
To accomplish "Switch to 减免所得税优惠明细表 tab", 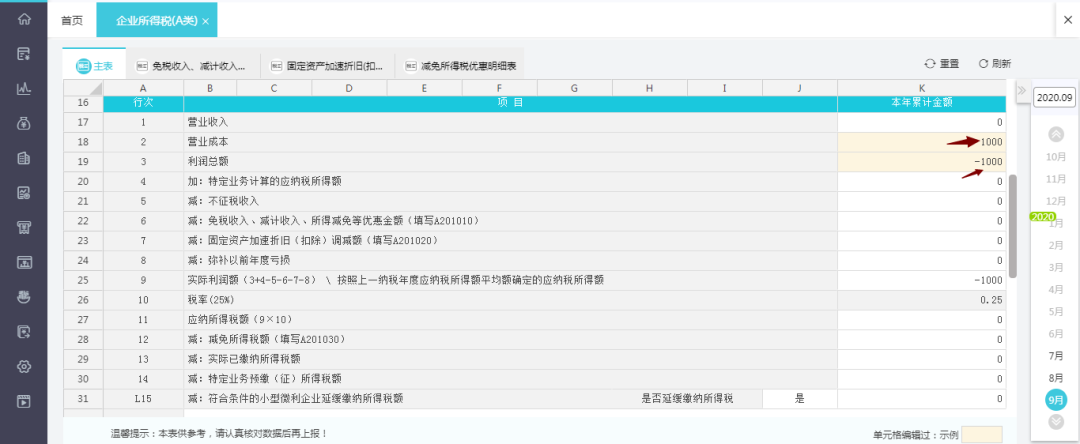I will pos(459,66).
